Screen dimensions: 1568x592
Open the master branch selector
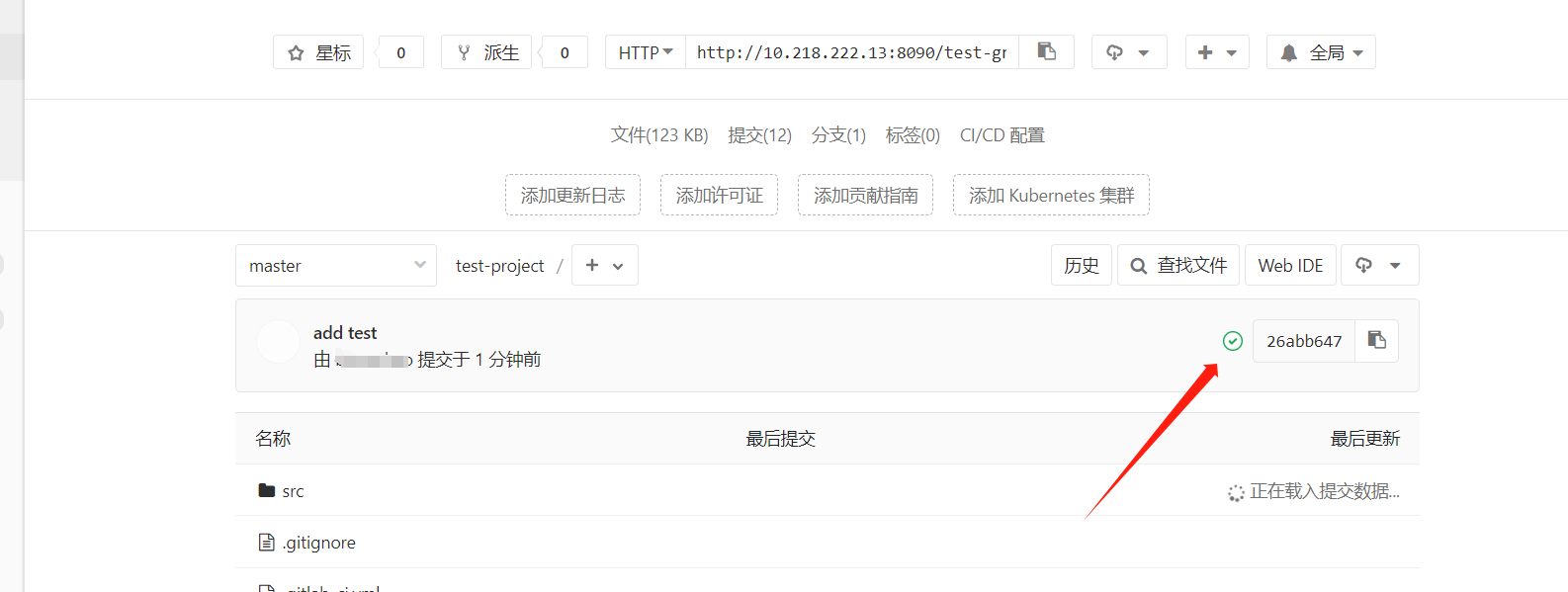336,266
